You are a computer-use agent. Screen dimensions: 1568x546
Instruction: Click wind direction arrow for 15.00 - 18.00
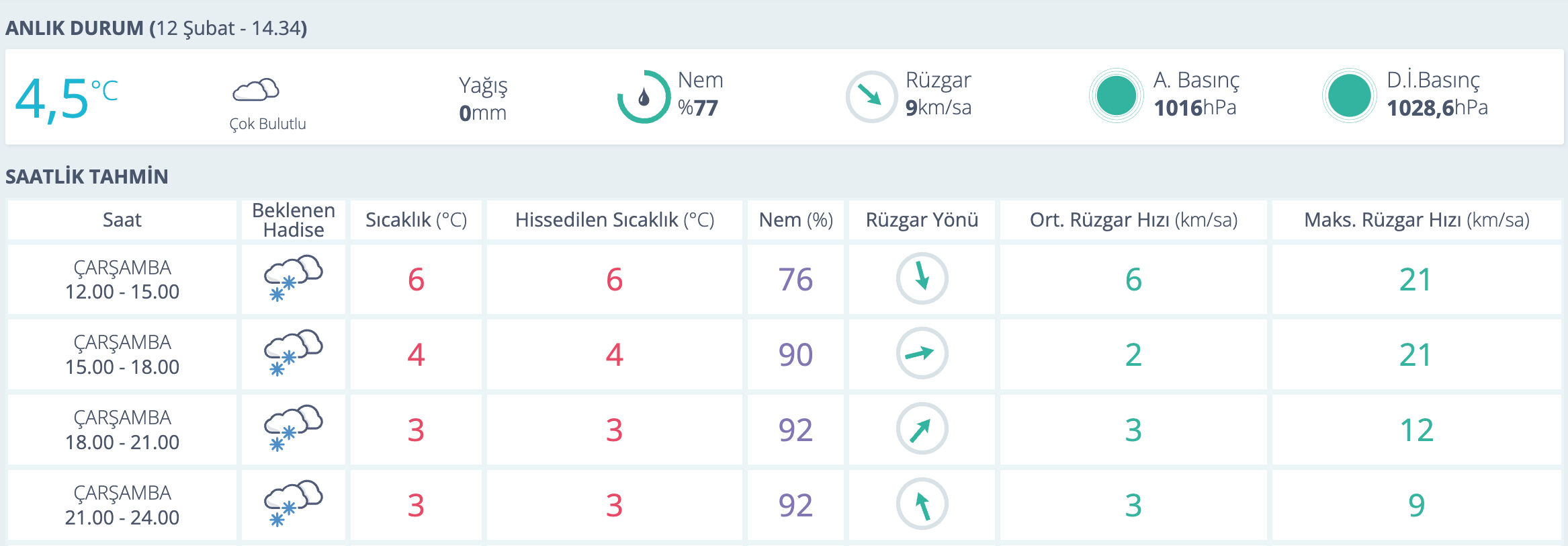click(922, 353)
